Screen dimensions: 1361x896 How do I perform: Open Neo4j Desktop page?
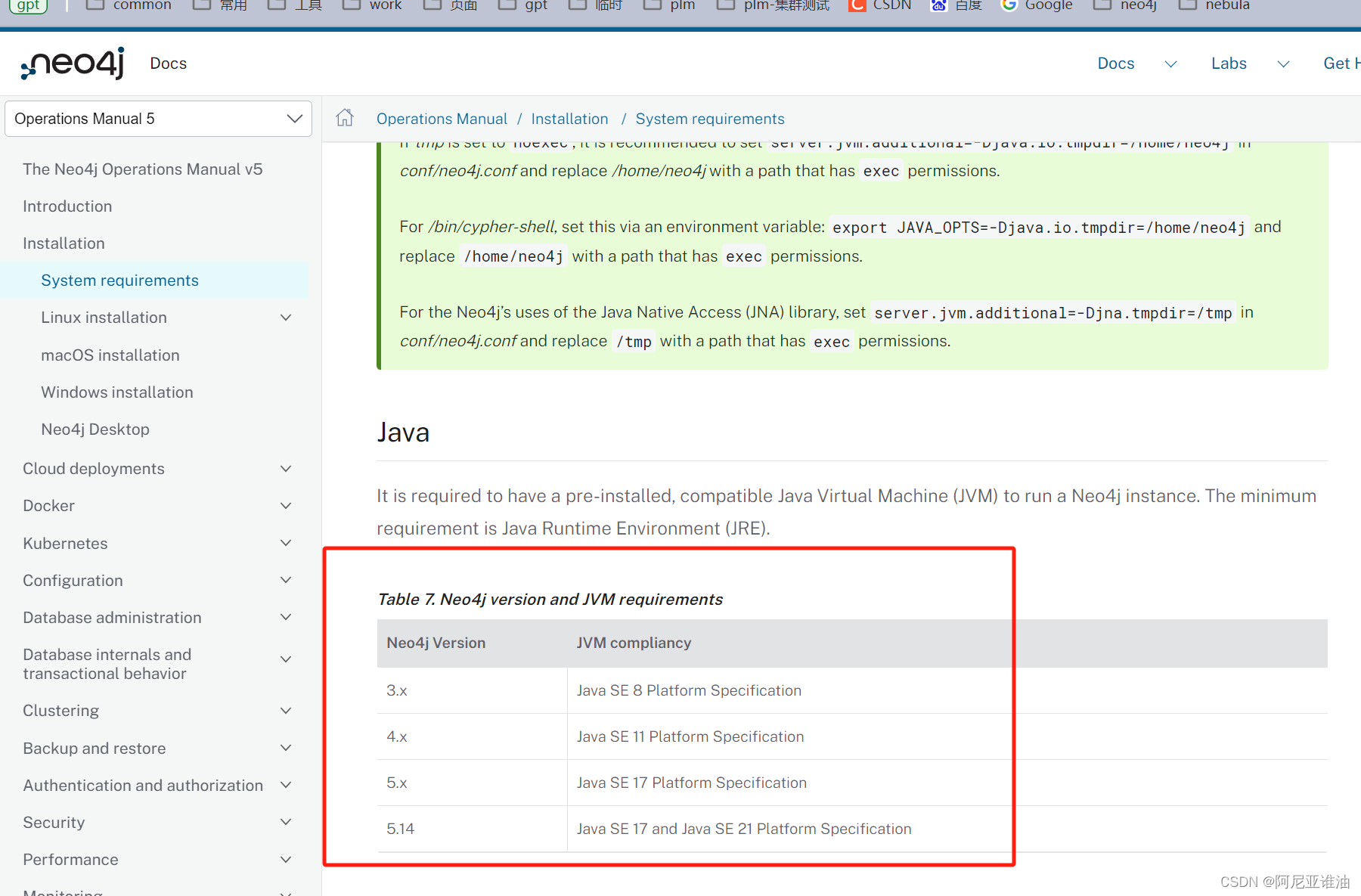(95, 429)
